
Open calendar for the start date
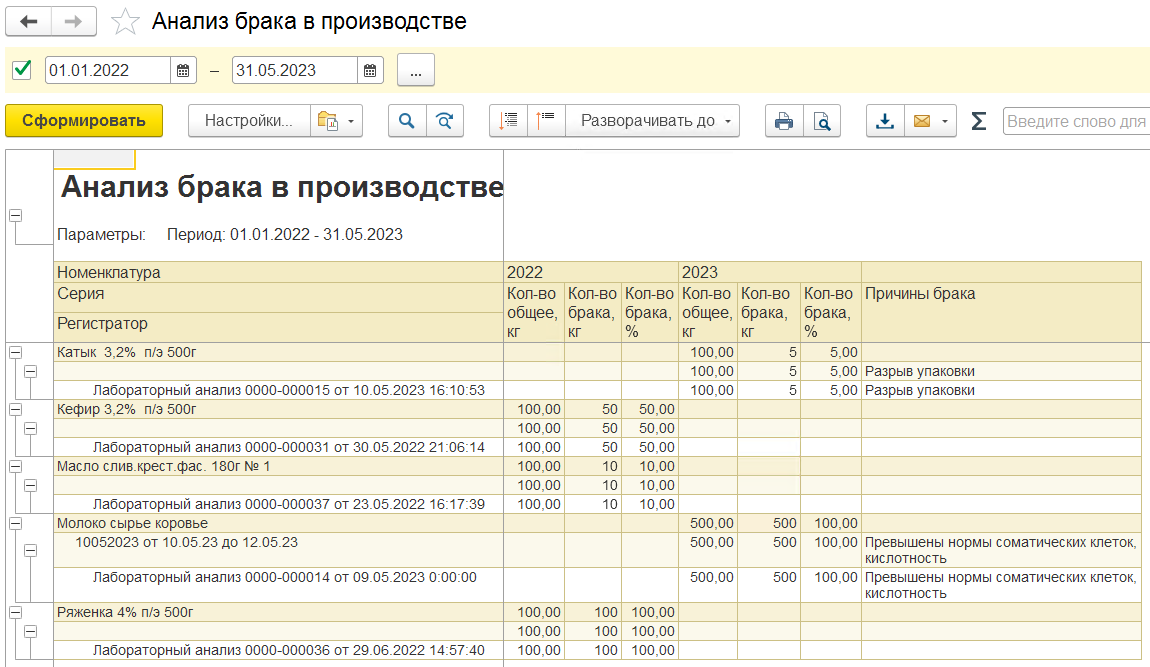pos(183,70)
